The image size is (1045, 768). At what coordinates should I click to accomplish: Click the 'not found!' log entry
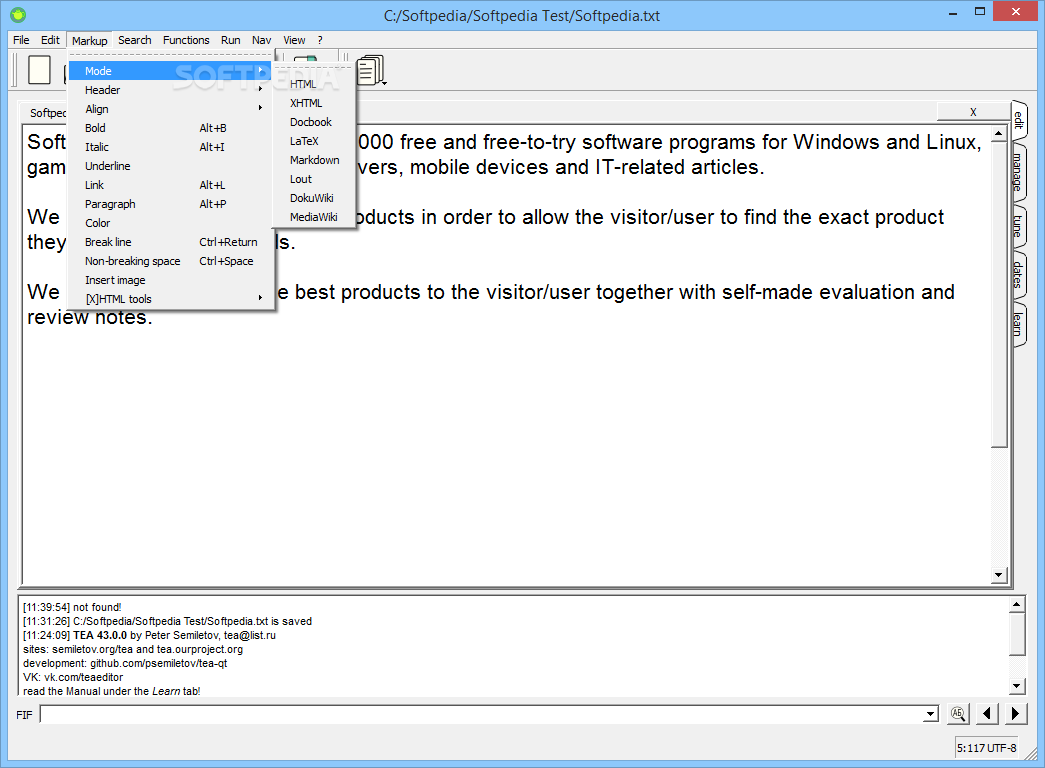pos(72,607)
